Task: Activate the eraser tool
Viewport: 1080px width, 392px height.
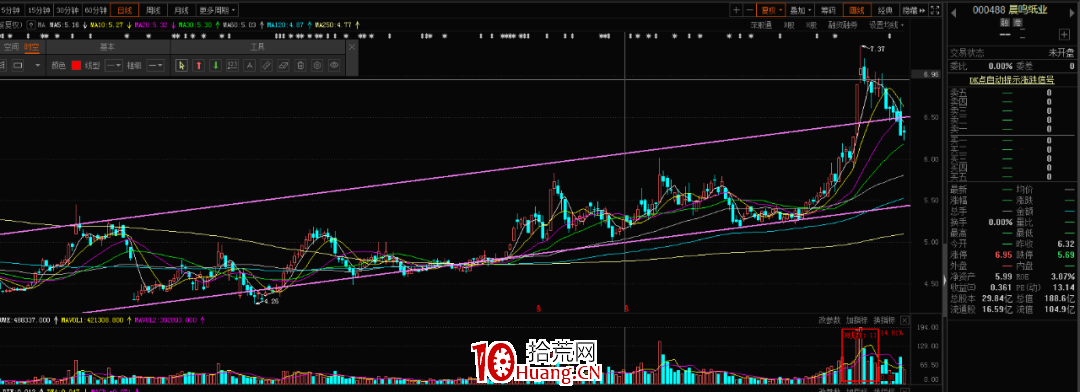Action: point(283,65)
